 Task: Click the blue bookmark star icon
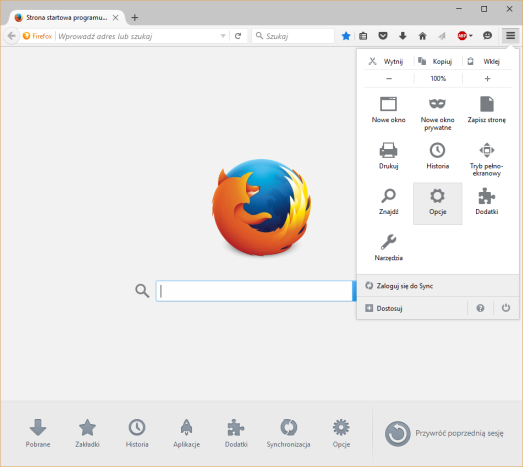[x=346, y=36]
